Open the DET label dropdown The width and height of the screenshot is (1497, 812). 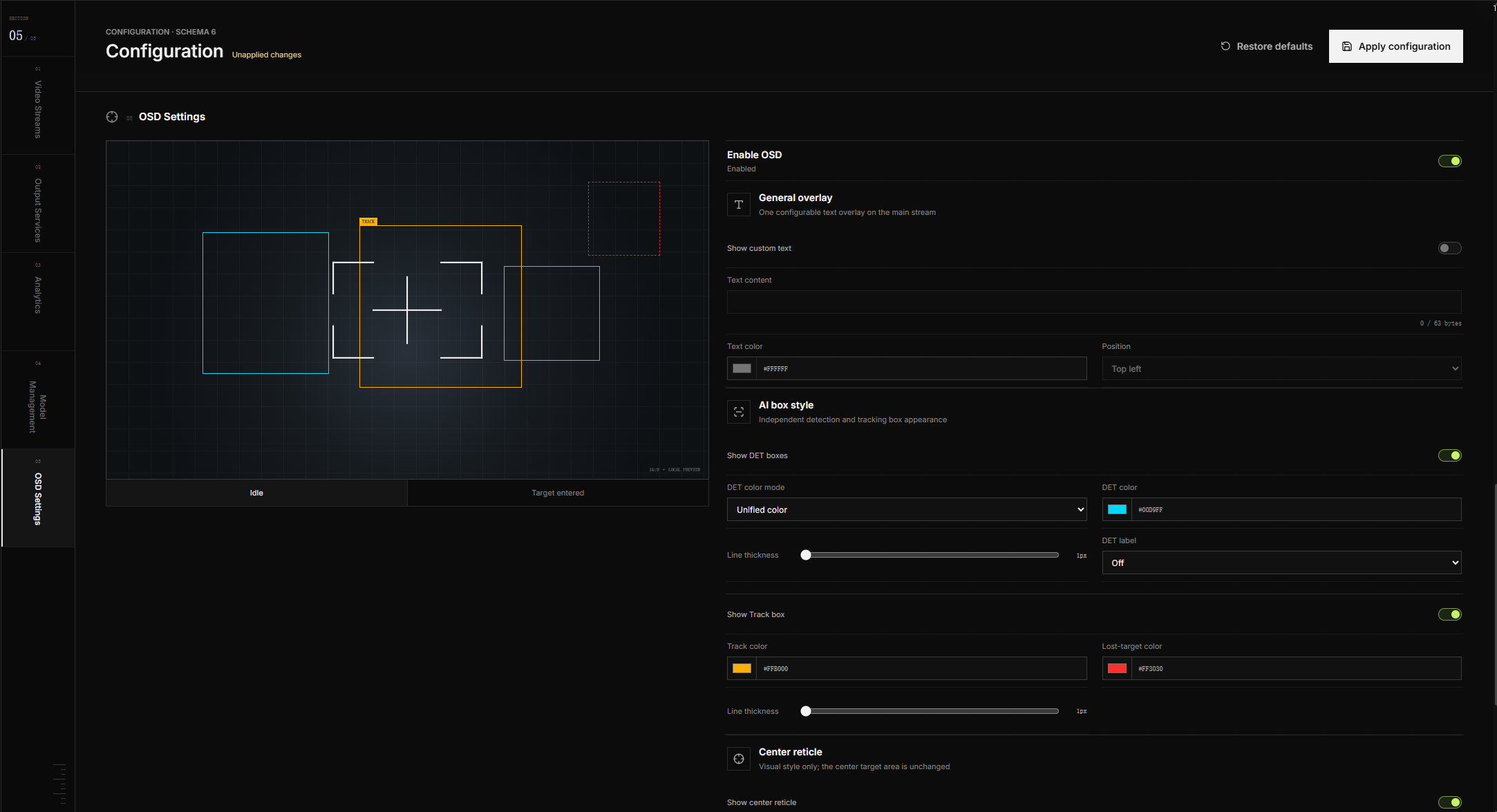[1281, 563]
